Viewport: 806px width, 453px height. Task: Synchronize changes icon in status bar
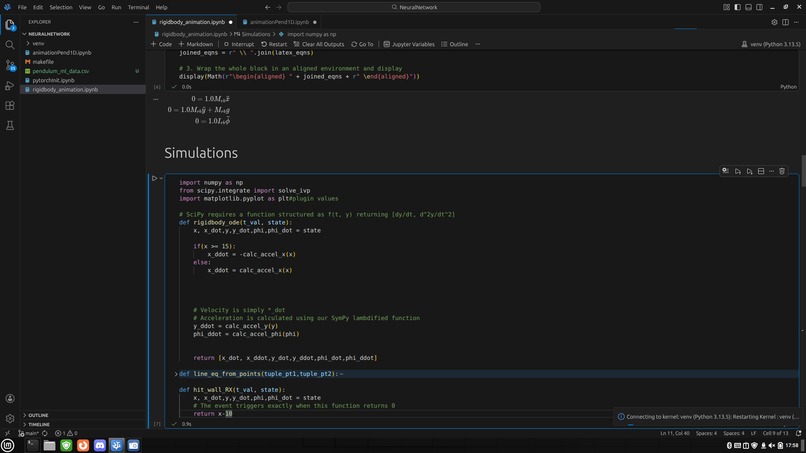click(x=45, y=433)
